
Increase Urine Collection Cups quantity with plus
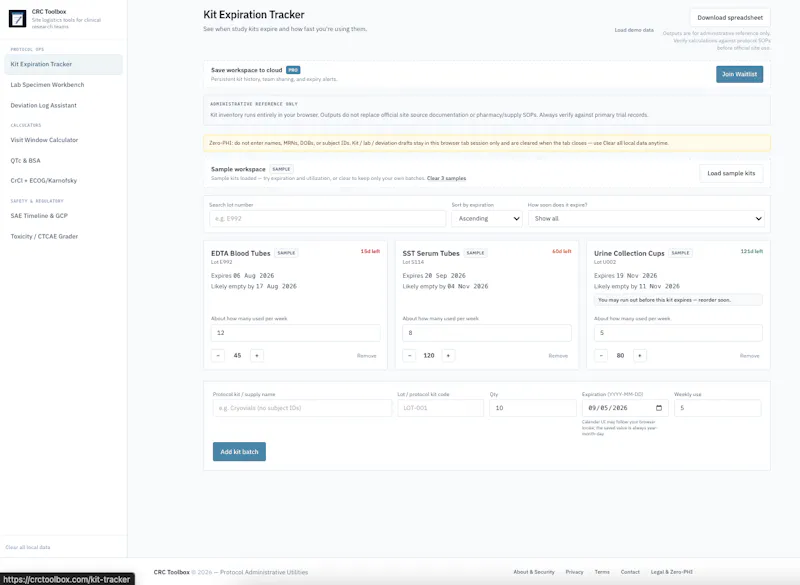[x=640, y=355]
